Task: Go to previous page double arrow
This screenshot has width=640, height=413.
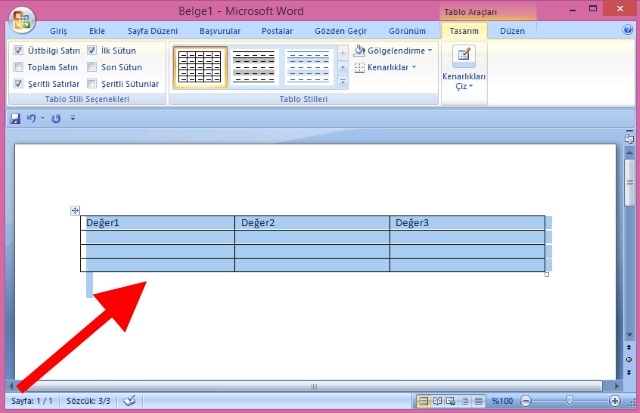Action: coord(629,347)
